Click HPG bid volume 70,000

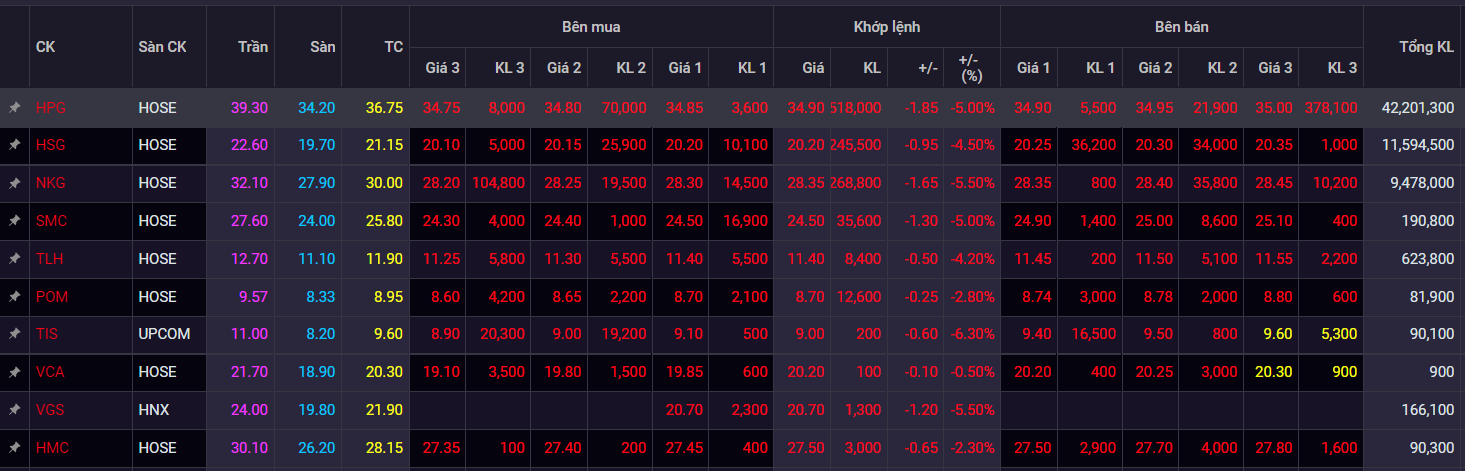click(624, 107)
